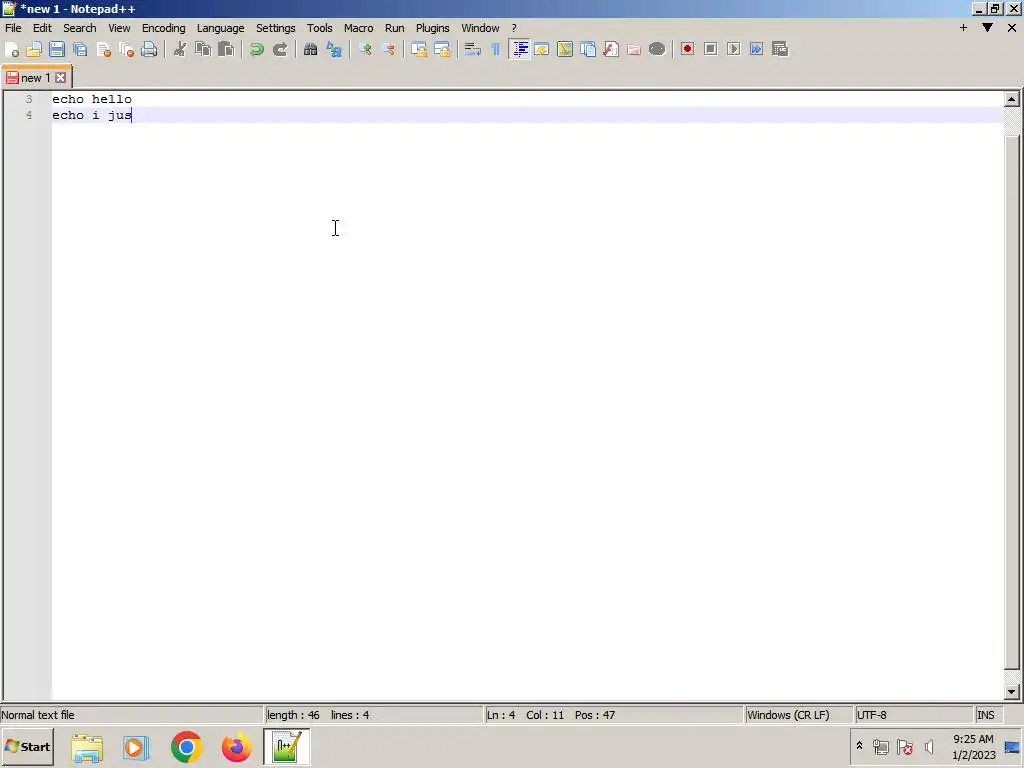Viewport: 1024px width, 768px height.
Task: Open Windows Explorer folder on taskbar
Action: click(x=87, y=747)
